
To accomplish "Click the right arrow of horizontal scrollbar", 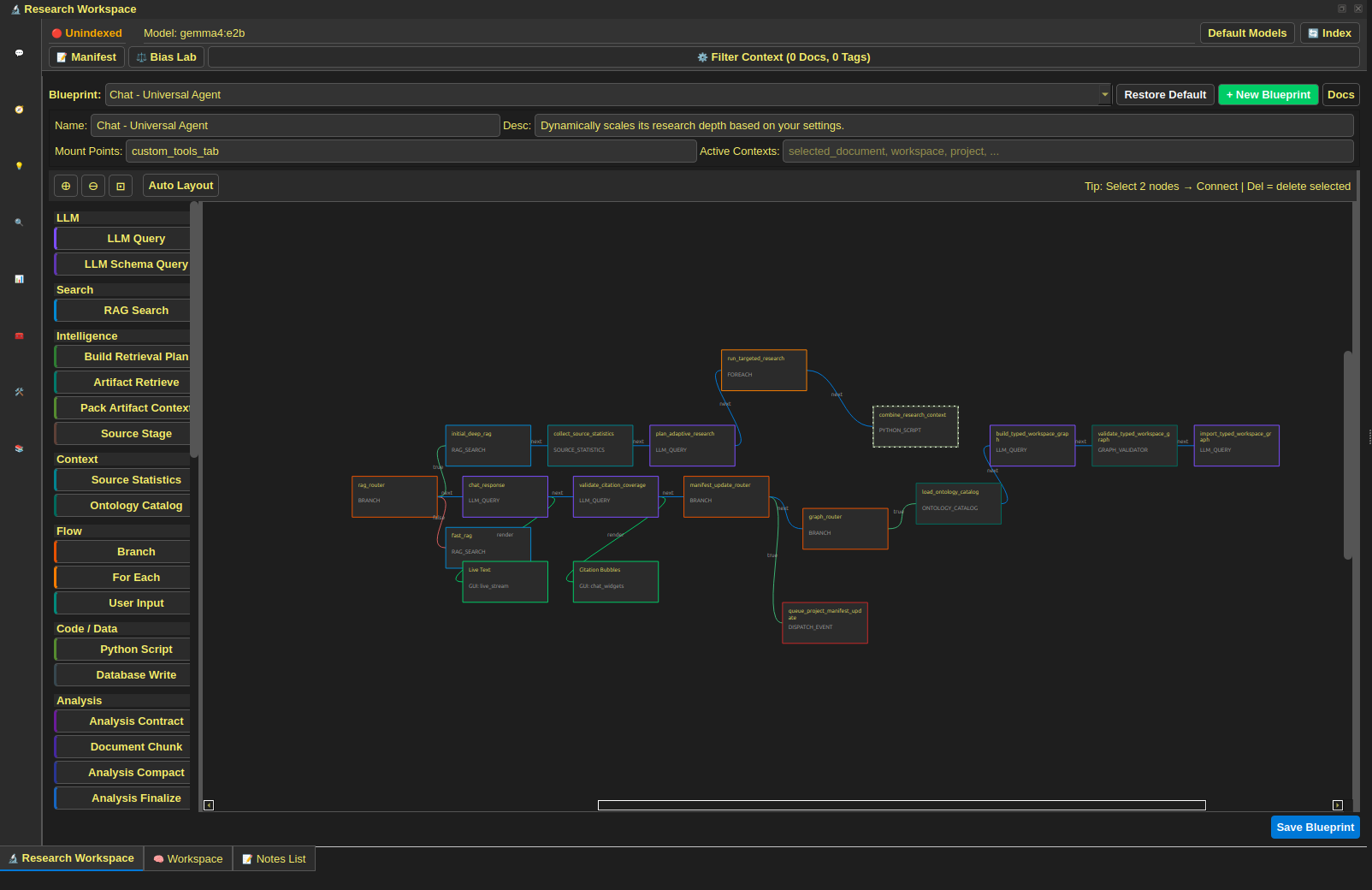I will pos(1338,805).
